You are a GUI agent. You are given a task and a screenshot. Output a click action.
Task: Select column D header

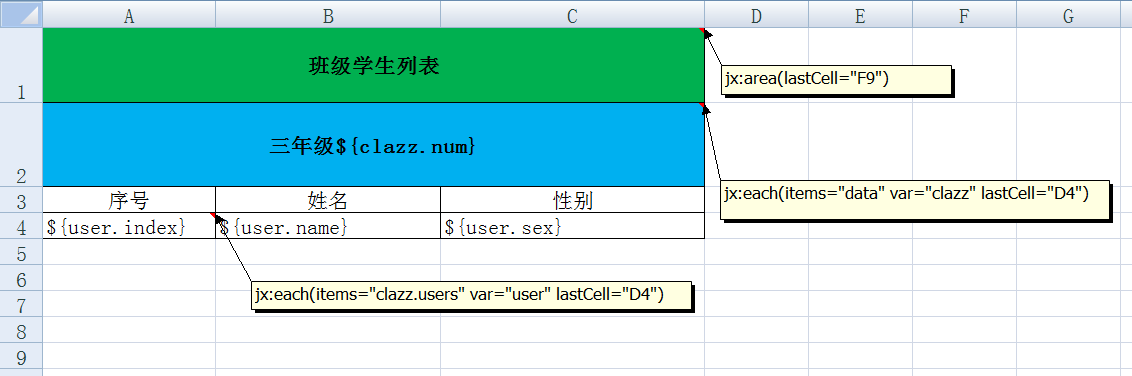pos(756,14)
